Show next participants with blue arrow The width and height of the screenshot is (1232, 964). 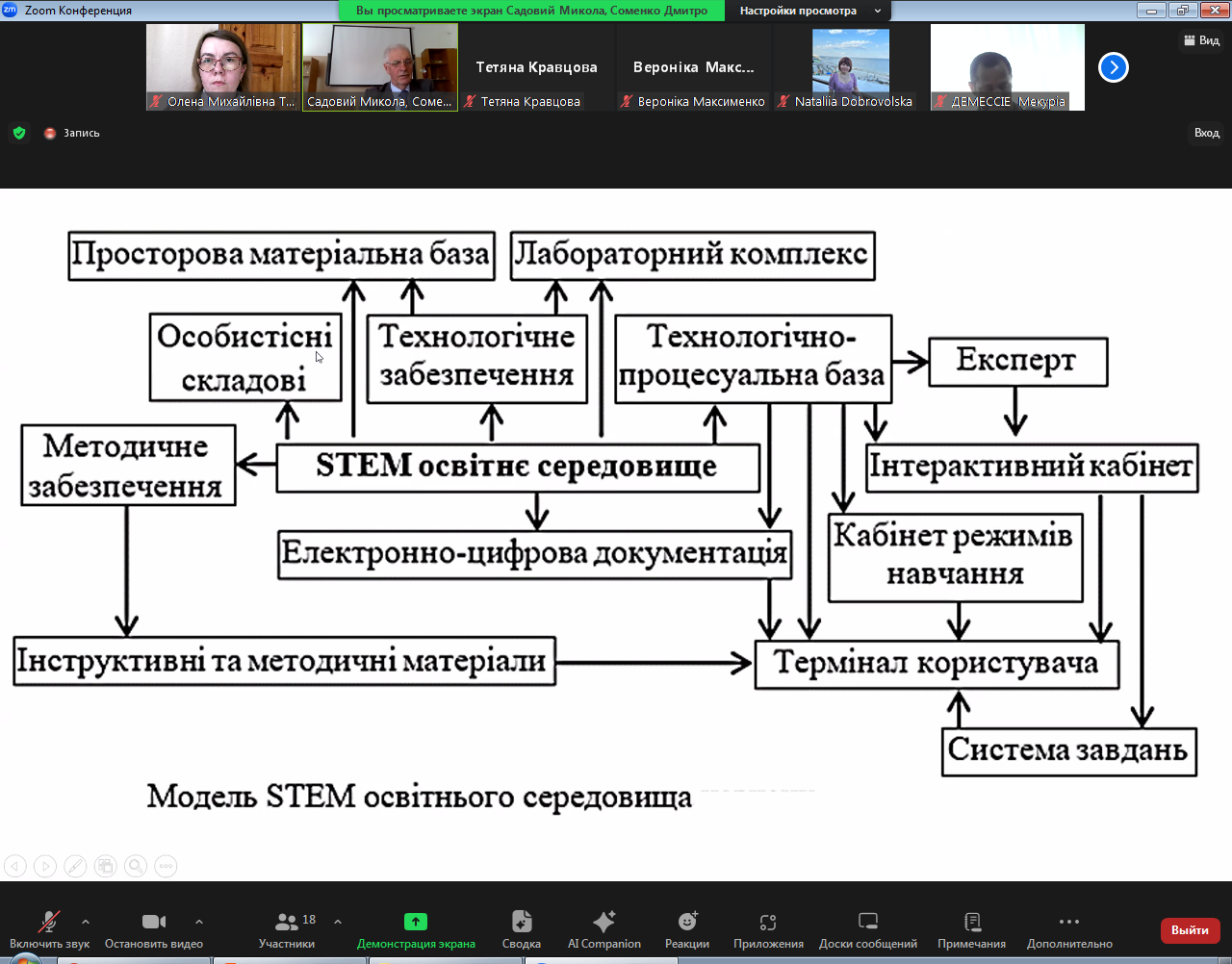click(x=1114, y=67)
